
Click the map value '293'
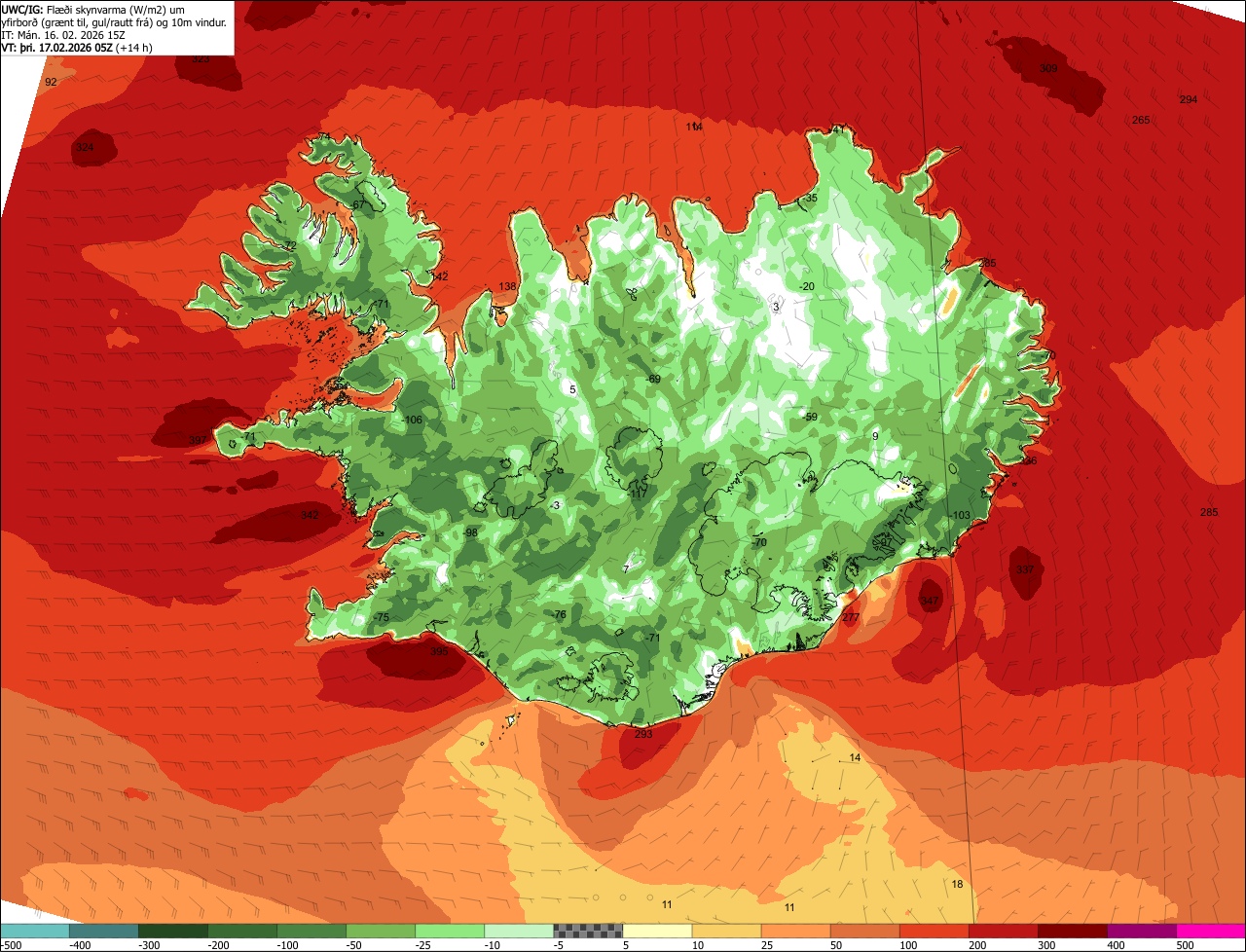643,734
